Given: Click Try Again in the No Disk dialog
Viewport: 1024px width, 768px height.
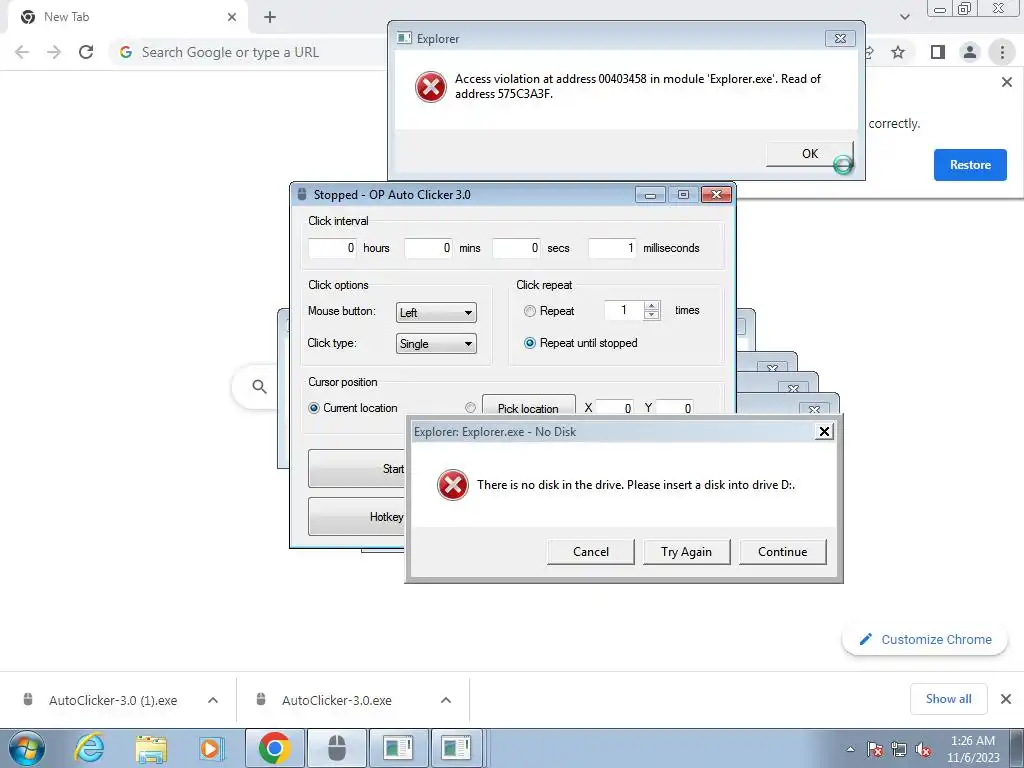Looking at the screenshot, I should (686, 552).
